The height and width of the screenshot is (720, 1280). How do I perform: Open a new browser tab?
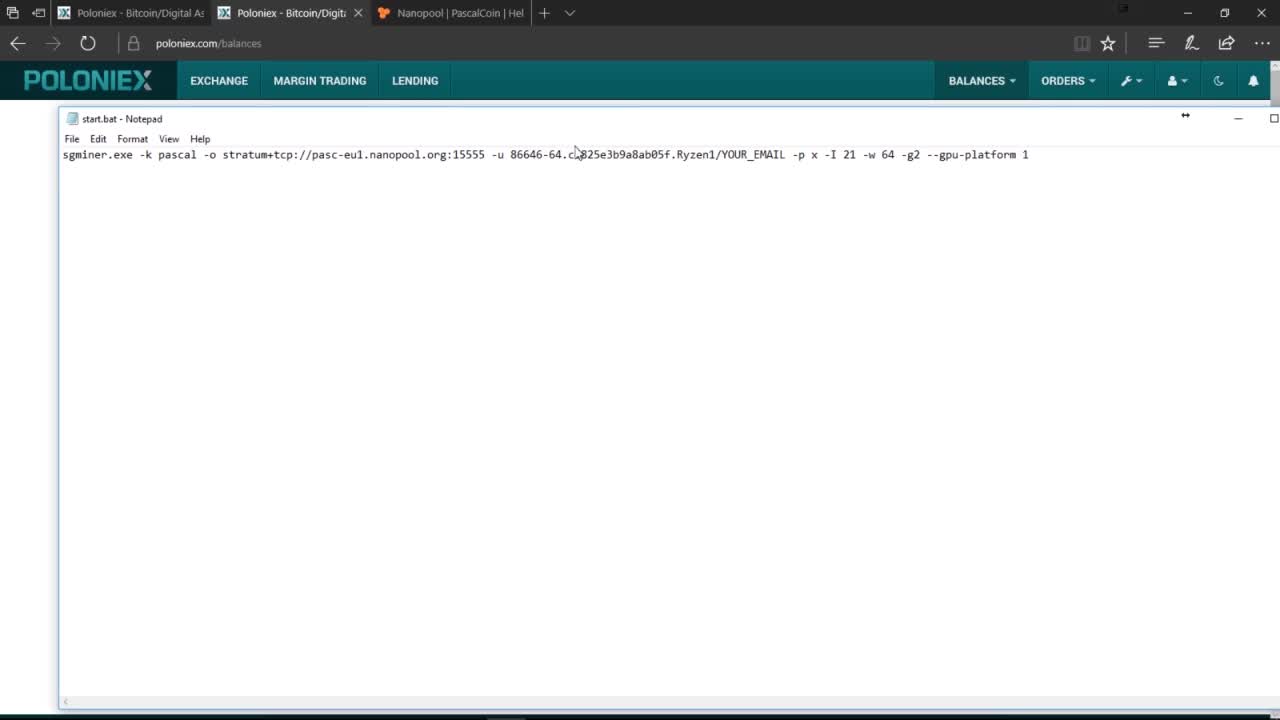(x=544, y=13)
